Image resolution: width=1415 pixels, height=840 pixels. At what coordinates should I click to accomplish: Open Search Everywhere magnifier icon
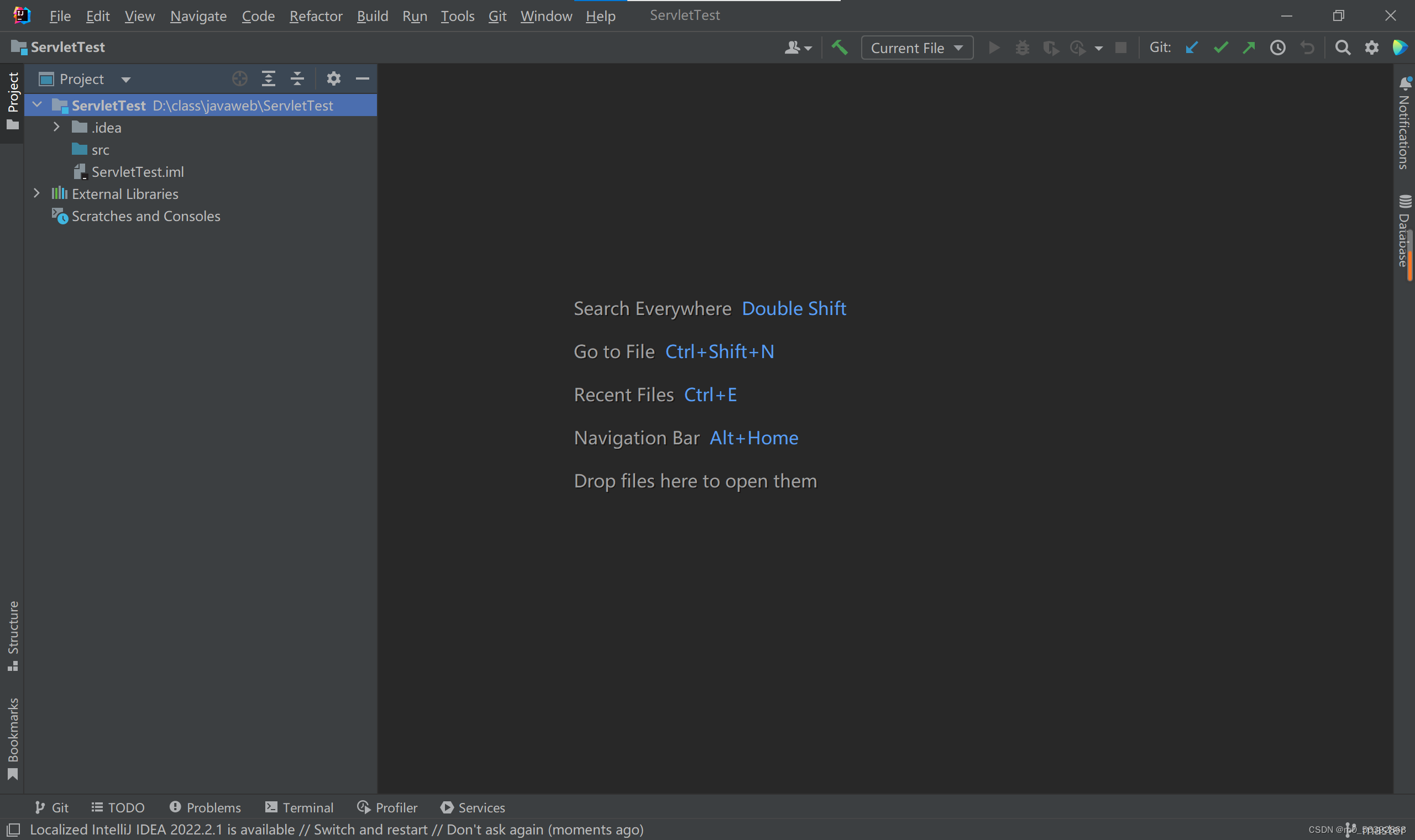click(1343, 48)
